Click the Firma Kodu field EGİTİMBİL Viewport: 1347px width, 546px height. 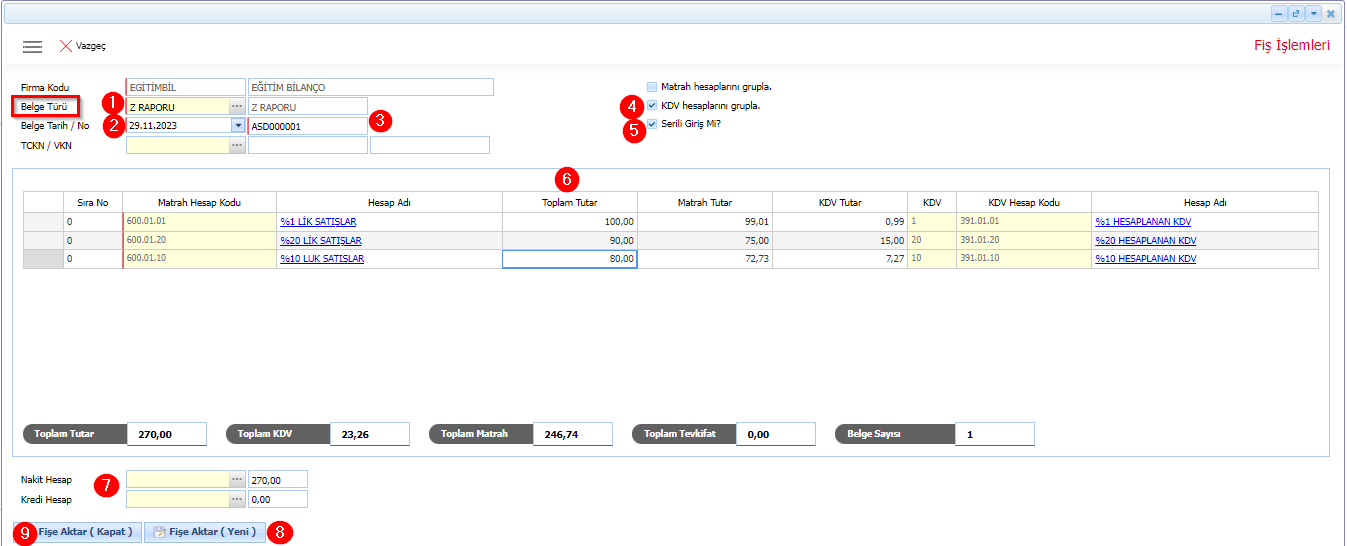click(x=185, y=87)
